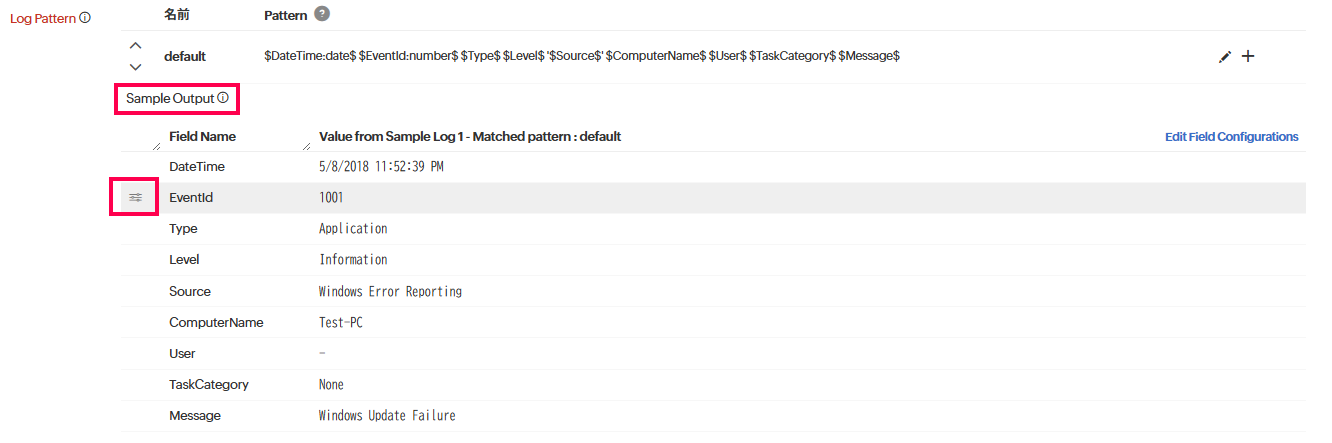This screenshot has width=1332, height=443.
Task: Add a new pattern with plus icon
Action: click(1248, 57)
